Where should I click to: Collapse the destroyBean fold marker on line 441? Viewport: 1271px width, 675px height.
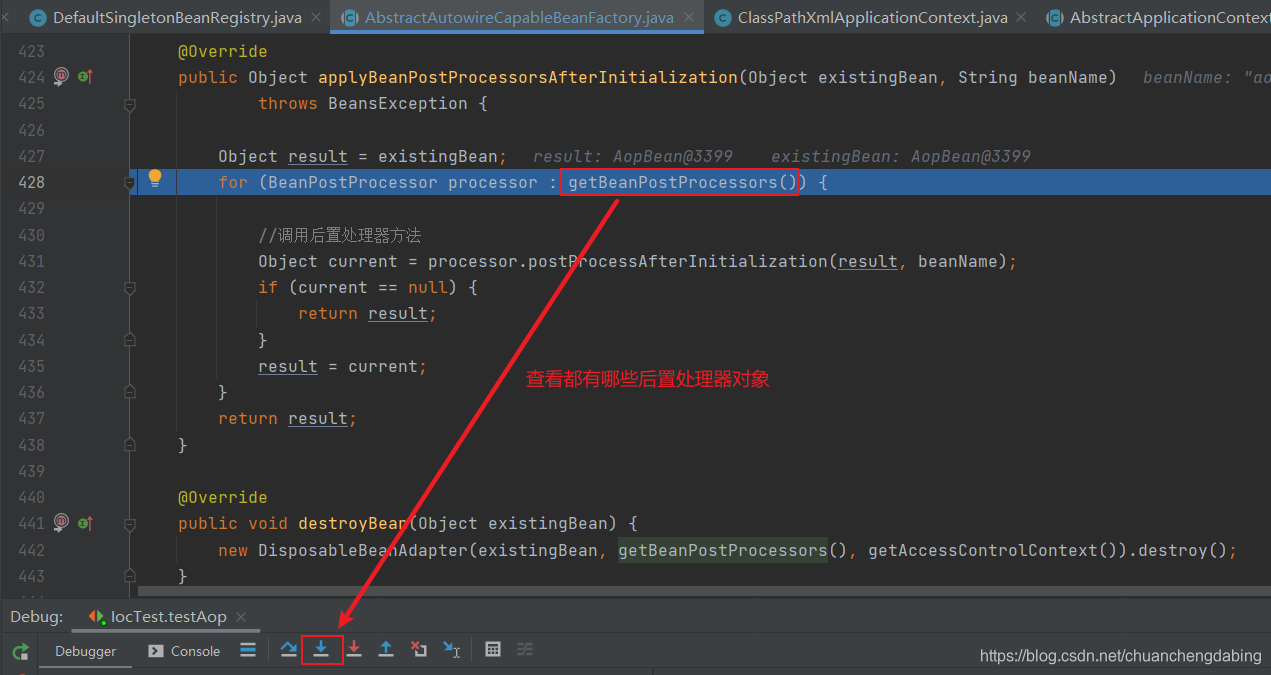click(x=129, y=524)
